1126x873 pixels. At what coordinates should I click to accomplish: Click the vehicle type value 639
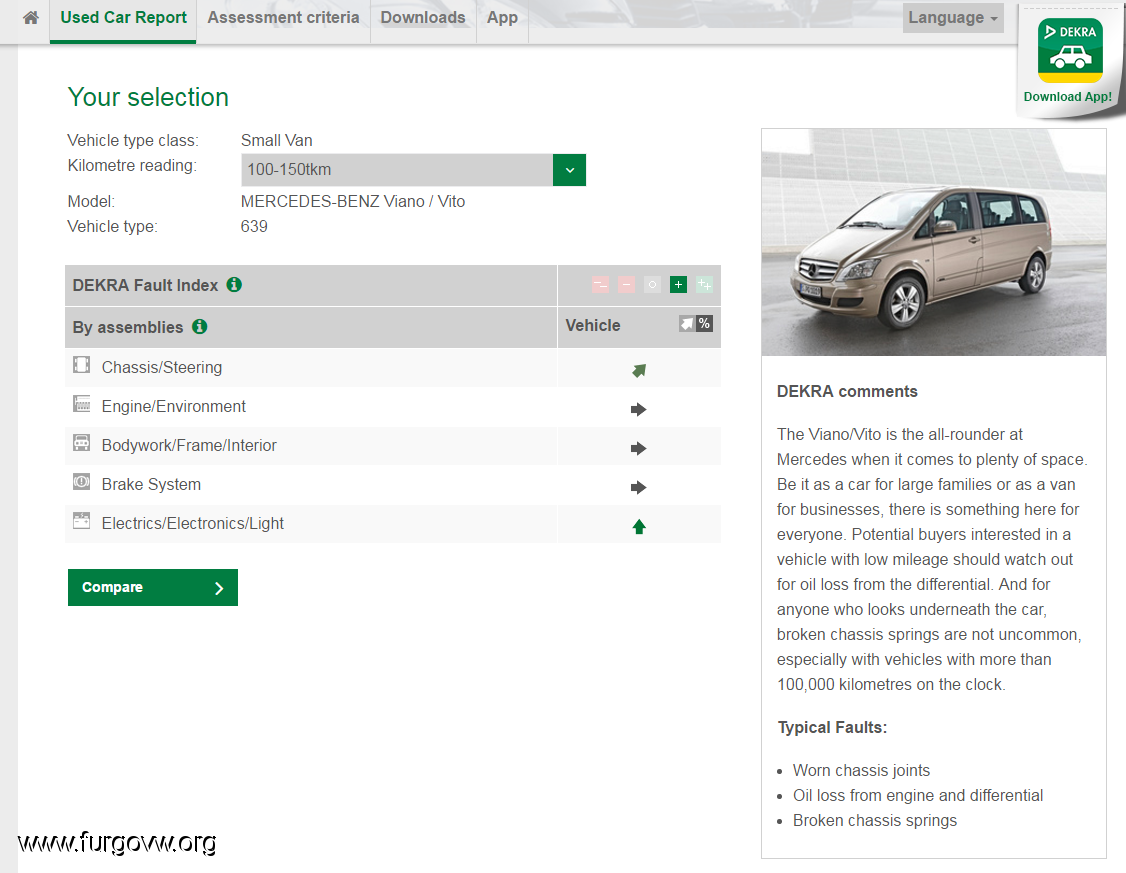[x=254, y=227]
